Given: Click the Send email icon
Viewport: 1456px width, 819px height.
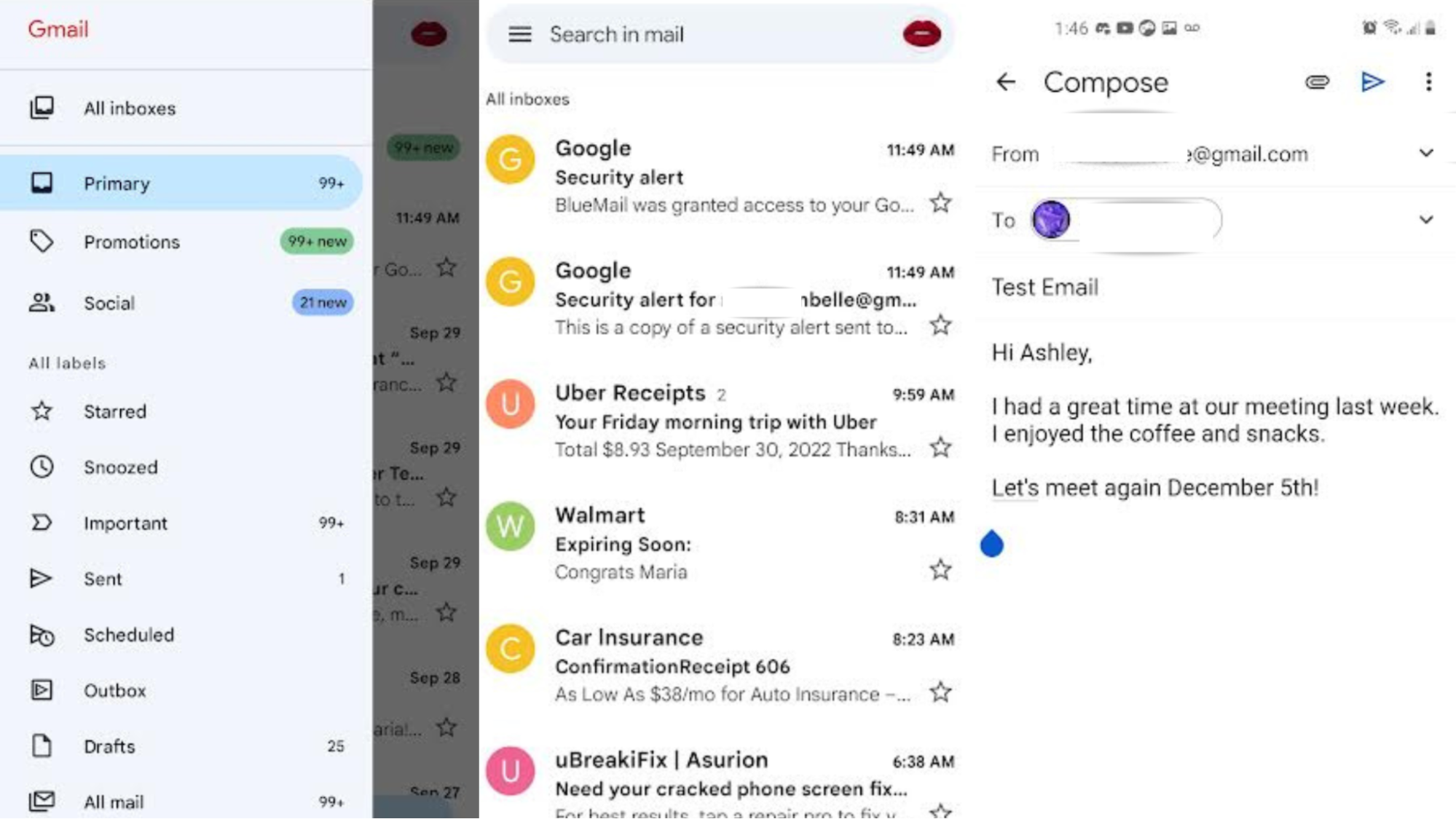Looking at the screenshot, I should coord(1373,81).
